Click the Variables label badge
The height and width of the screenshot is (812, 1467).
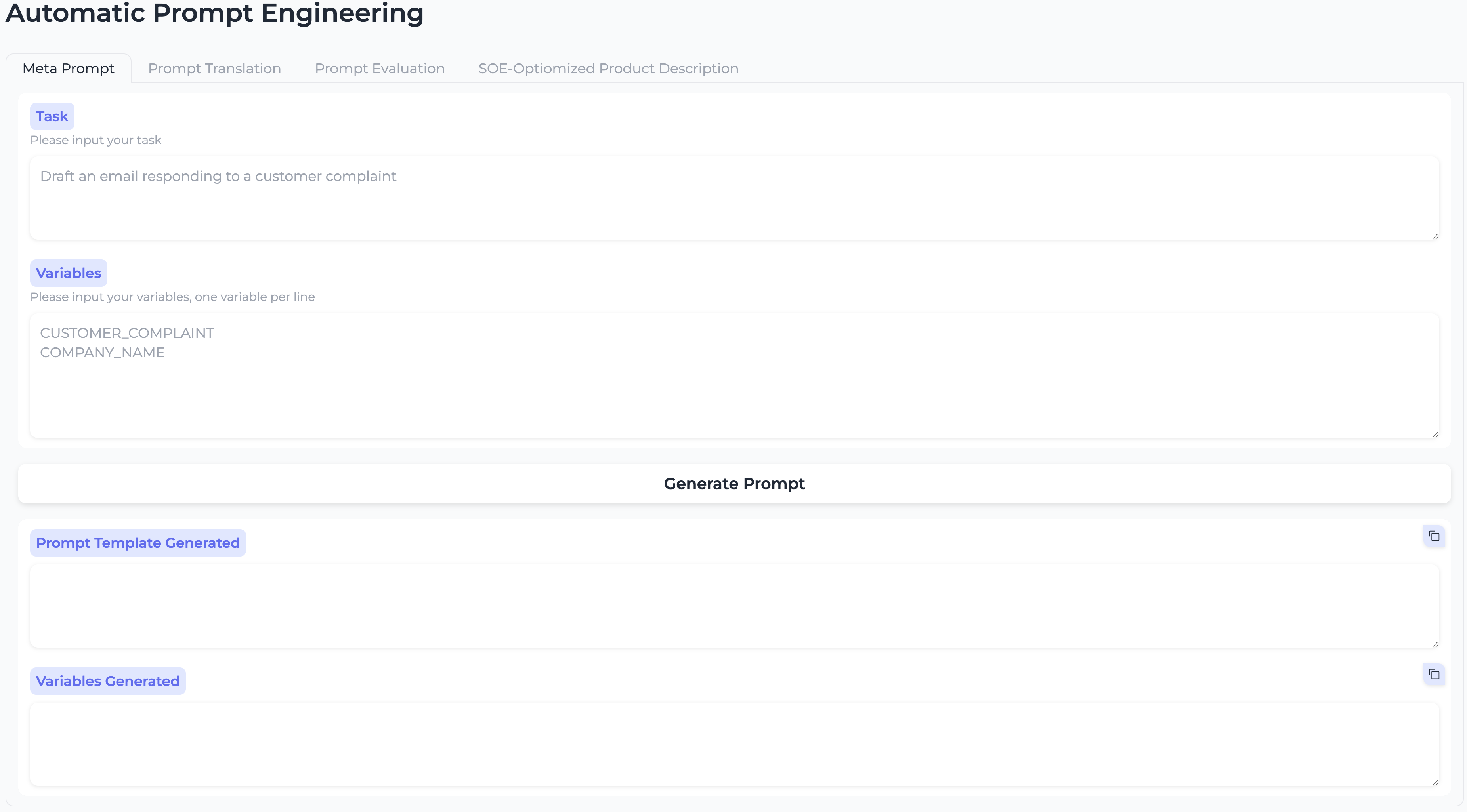68,273
